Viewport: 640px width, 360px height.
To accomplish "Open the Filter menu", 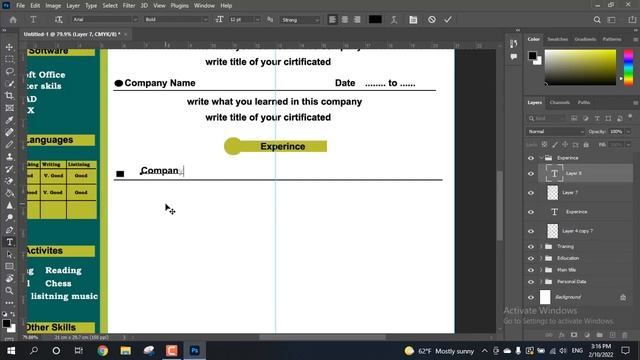I will tap(129, 6).
